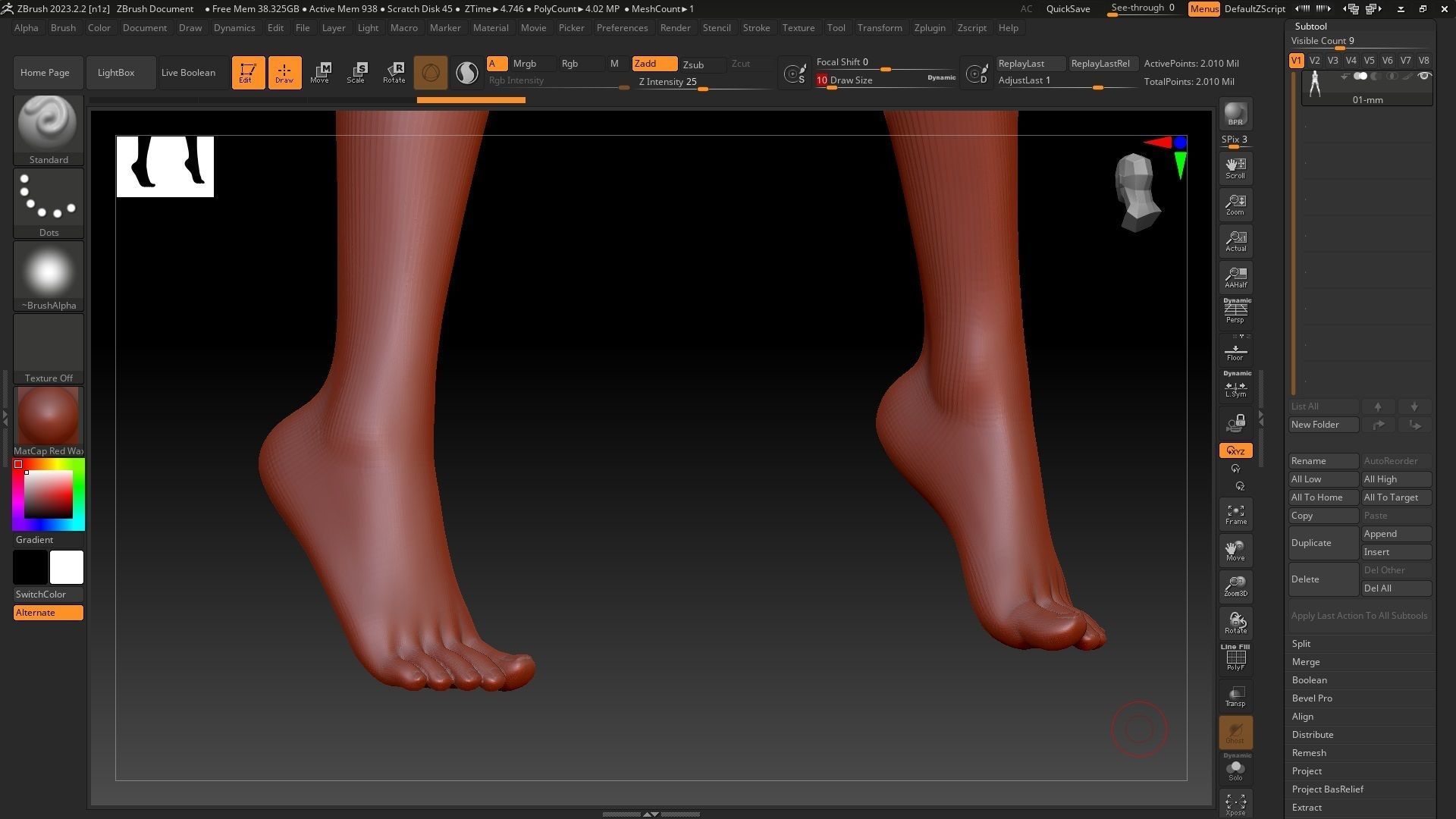Screen dimensions: 1456x819
Task: Open the Brush menu
Action: pyautogui.click(x=63, y=28)
